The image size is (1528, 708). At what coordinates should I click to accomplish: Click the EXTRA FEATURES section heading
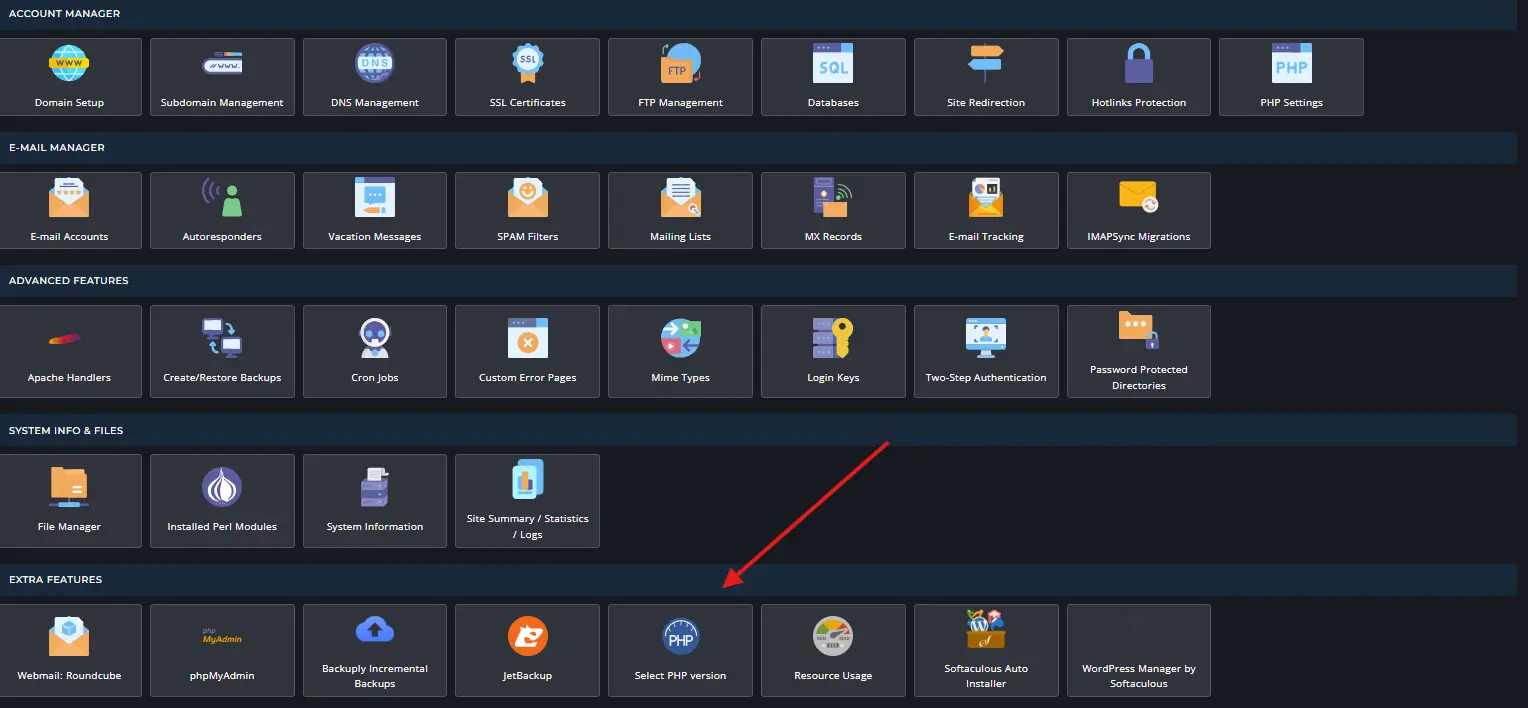coord(55,580)
